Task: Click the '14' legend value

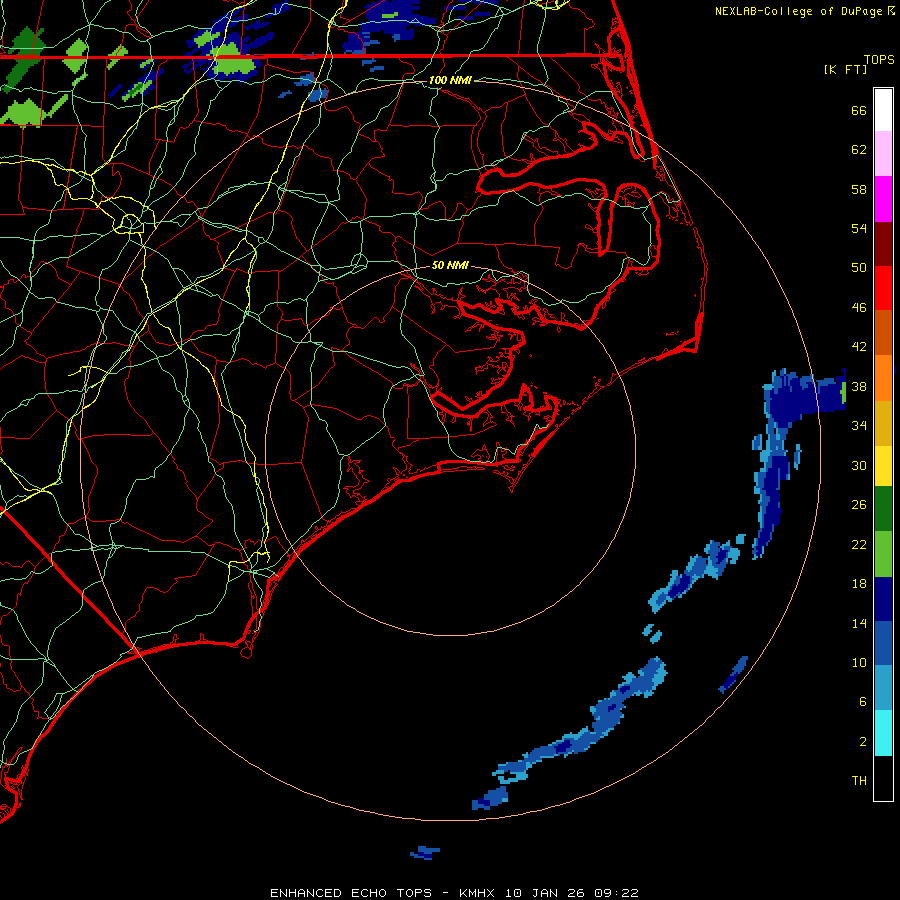Action: click(859, 623)
